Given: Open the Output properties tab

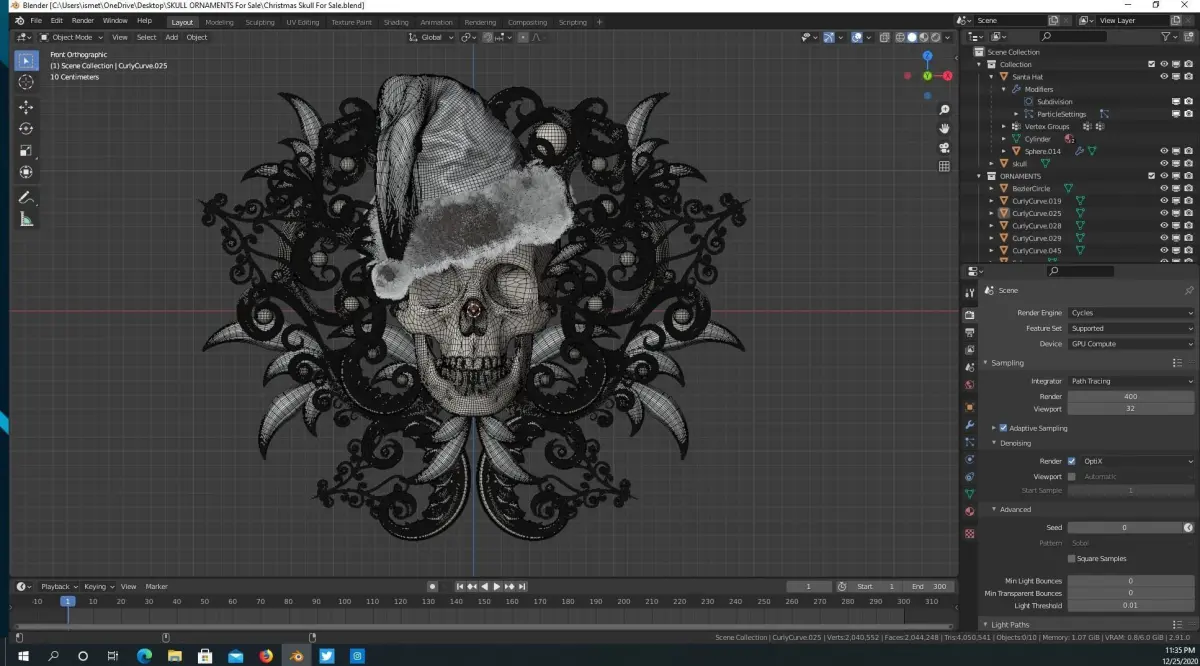Looking at the screenshot, I should 969,332.
